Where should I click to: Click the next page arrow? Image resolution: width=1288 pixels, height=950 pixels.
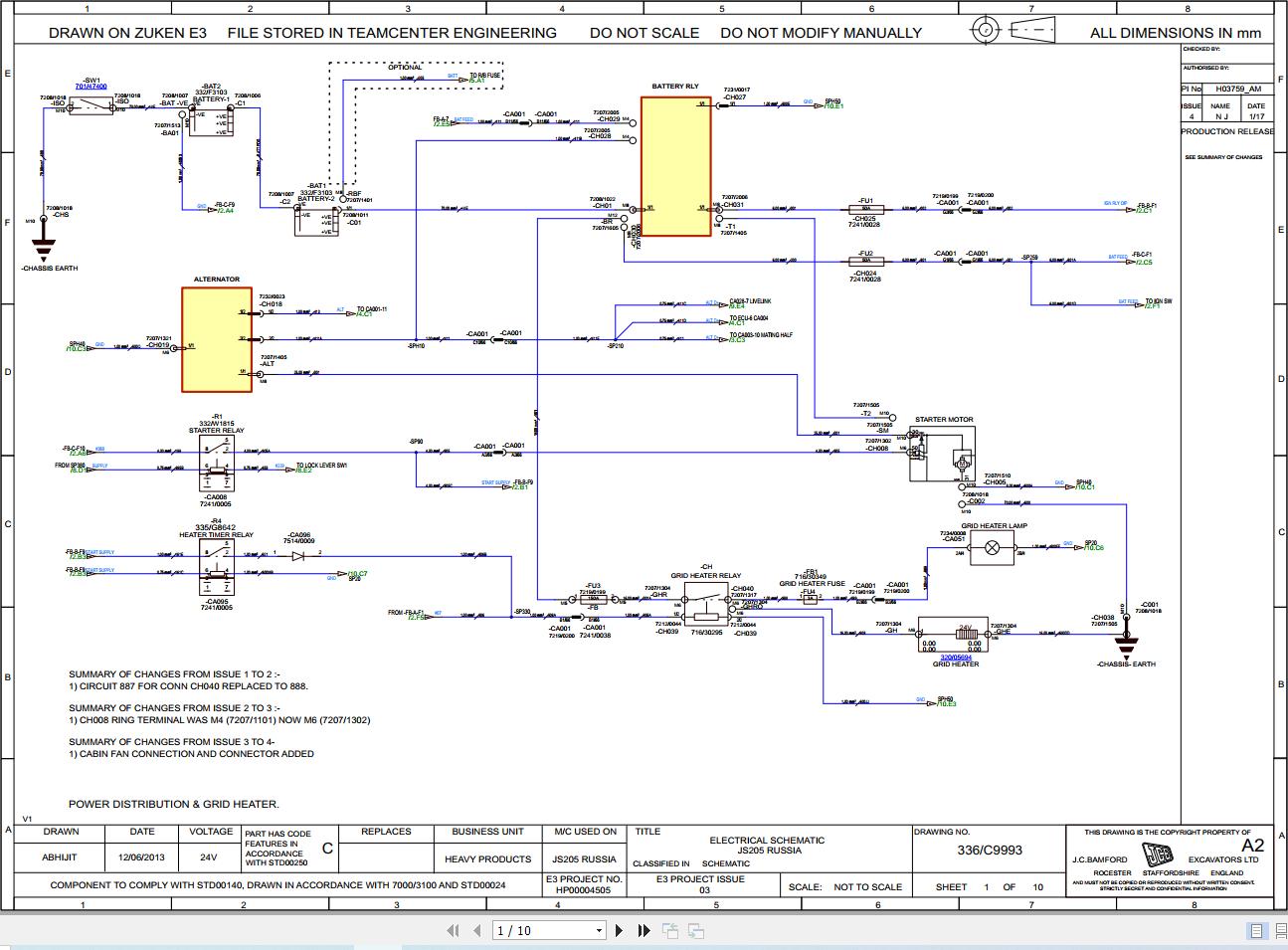coord(619,931)
